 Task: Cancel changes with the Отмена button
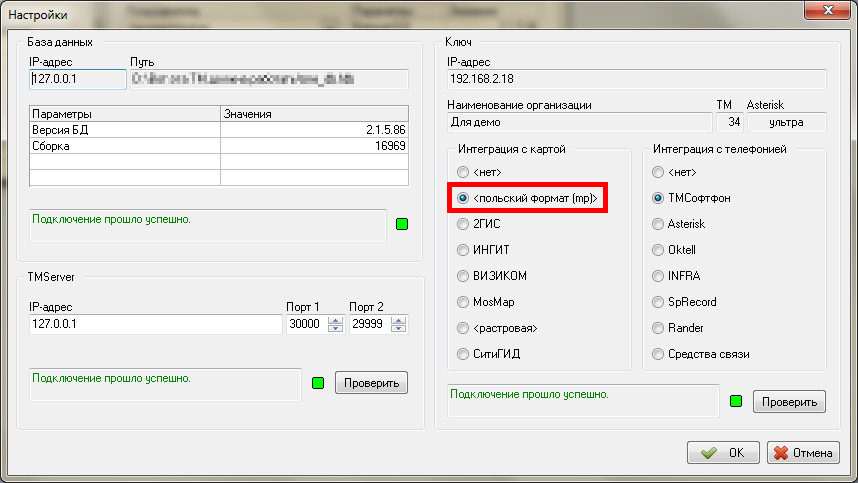pos(803,453)
